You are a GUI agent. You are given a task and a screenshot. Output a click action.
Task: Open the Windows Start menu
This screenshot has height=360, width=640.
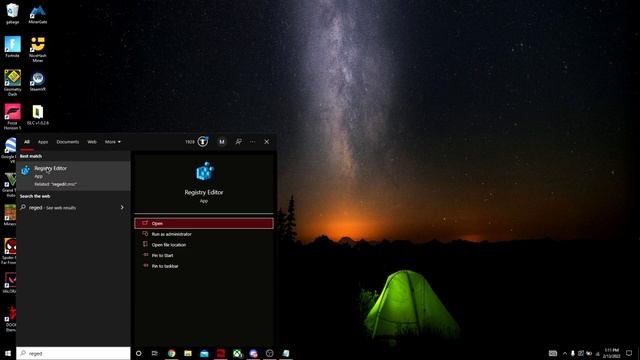[x=8, y=353]
